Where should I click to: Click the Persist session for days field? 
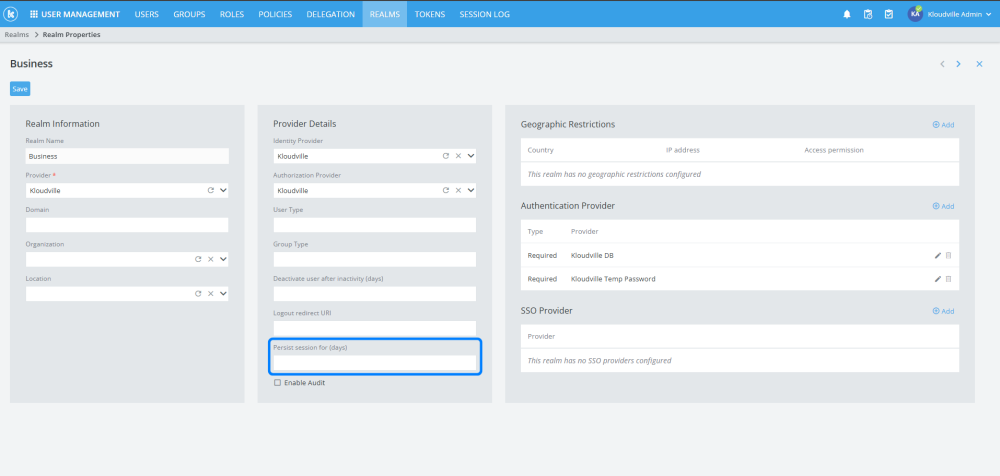click(x=375, y=362)
